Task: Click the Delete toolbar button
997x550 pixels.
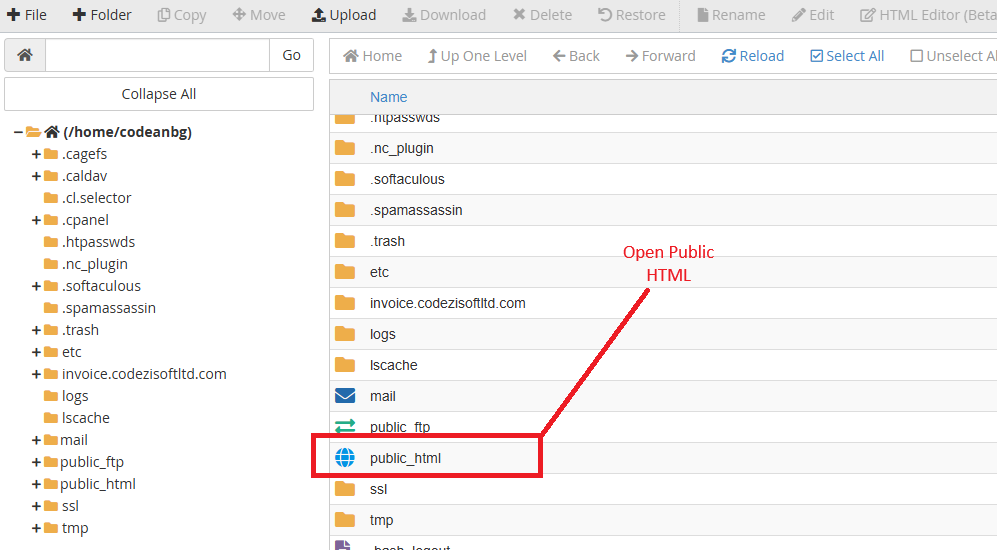Action: (542, 15)
